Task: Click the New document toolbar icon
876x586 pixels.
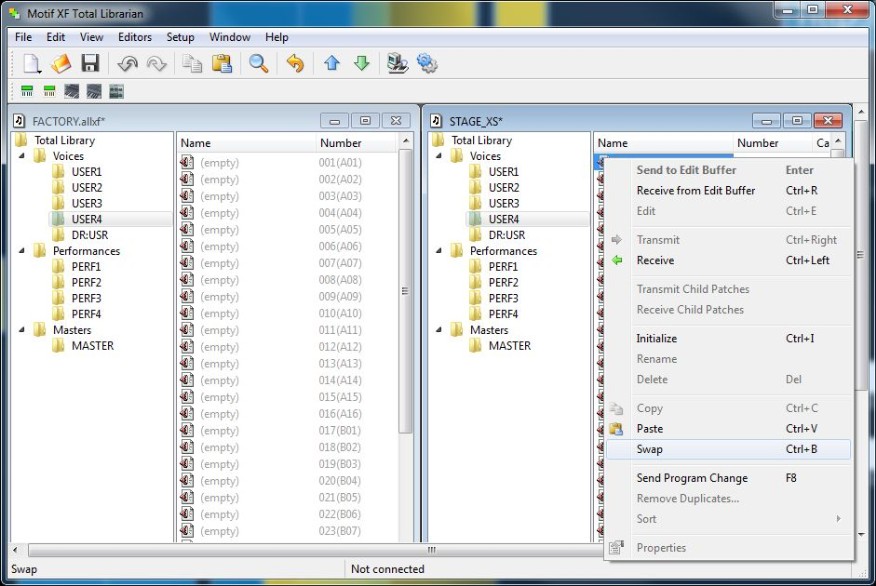Action: coord(32,64)
